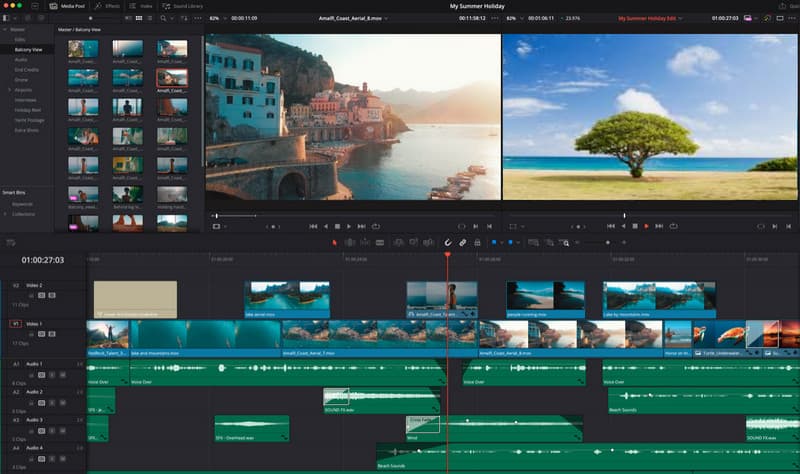Stop playback in the source viewer
Screen dimensions: 800x474
[x=337, y=227]
